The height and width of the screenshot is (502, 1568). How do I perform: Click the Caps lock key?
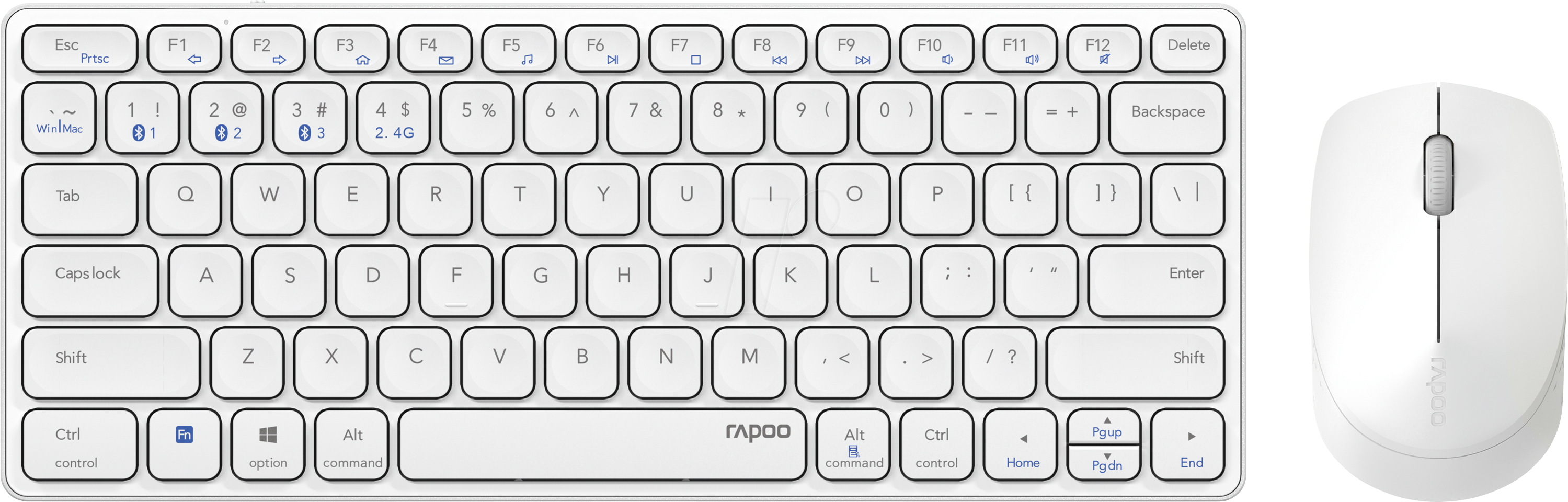90,281
